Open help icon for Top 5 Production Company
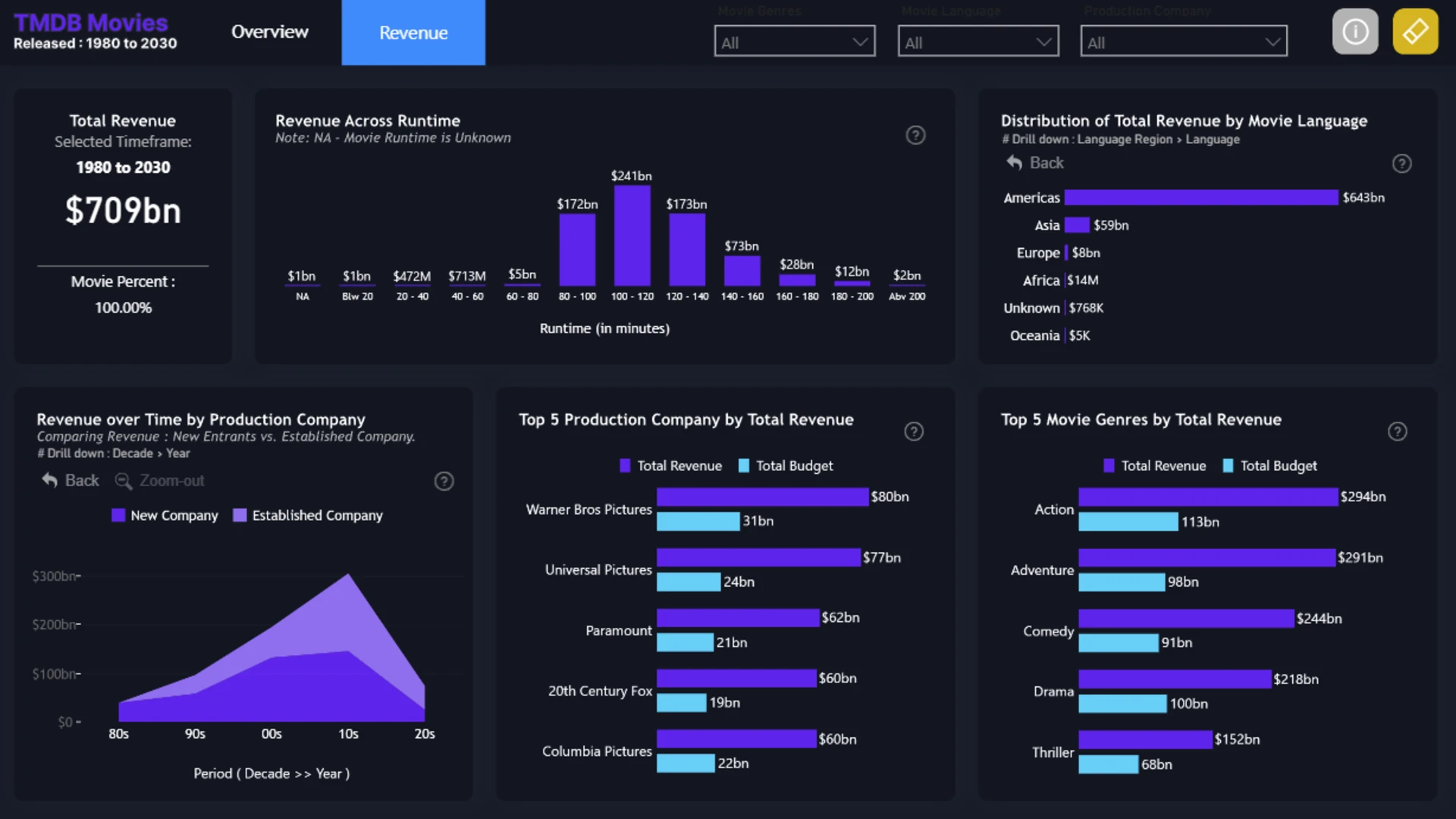 [914, 431]
